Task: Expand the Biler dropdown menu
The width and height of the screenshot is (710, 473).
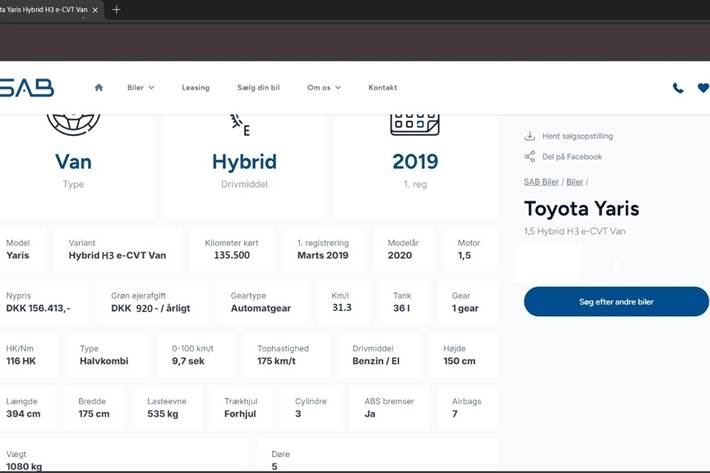Action: (x=140, y=87)
